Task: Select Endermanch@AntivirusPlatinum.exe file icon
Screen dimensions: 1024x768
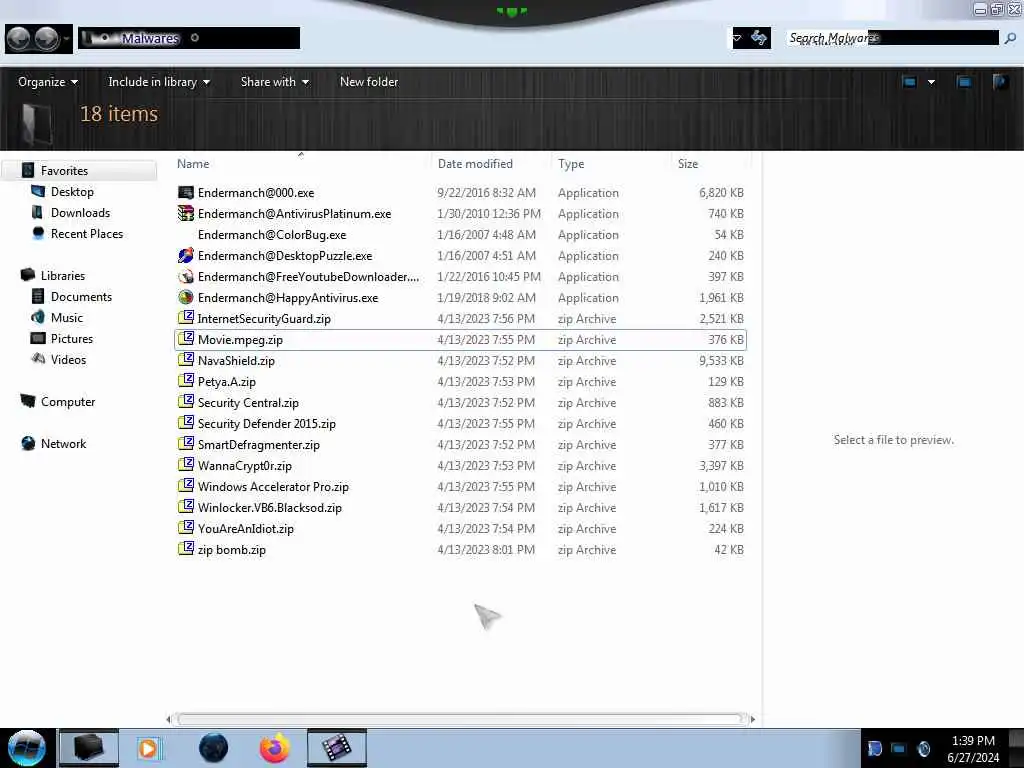Action: [186, 214]
